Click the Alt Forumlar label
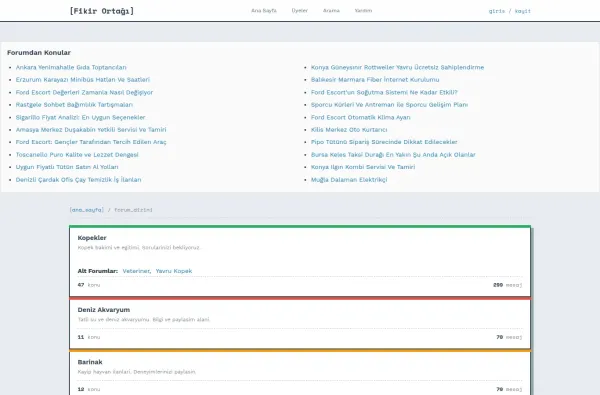This screenshot has height=395, width=600. tap(98, 271)
